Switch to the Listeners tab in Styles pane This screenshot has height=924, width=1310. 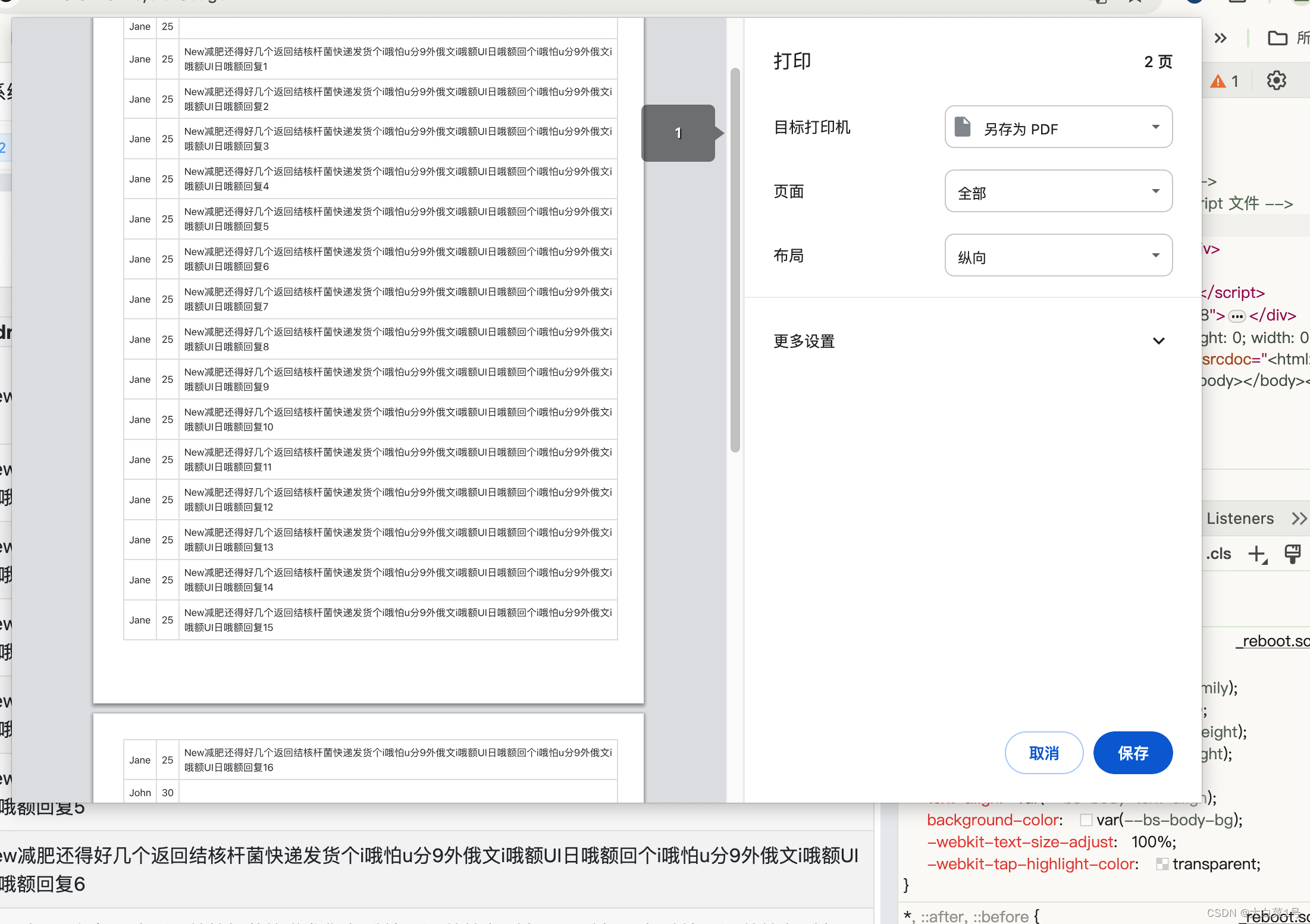pyautogui.click(x=1240, y=518)
